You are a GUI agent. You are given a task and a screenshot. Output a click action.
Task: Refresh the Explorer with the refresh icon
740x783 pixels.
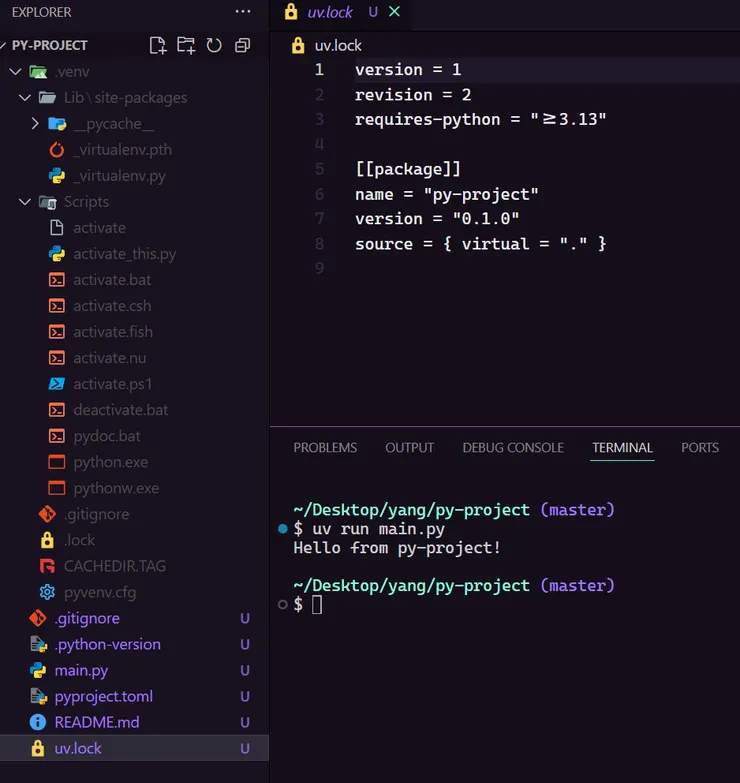pyautogui.click(x=214, y=45)
